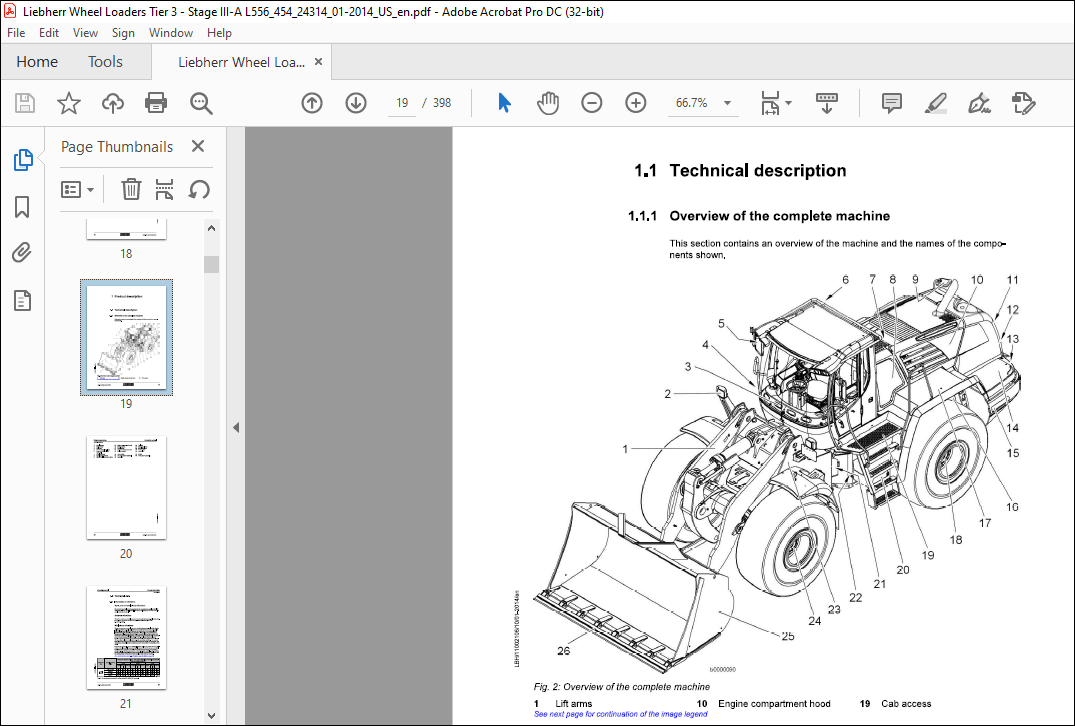Select the Highlight text tool
1075x726 pixels.
pyautogui.click(x=936, y=104)
